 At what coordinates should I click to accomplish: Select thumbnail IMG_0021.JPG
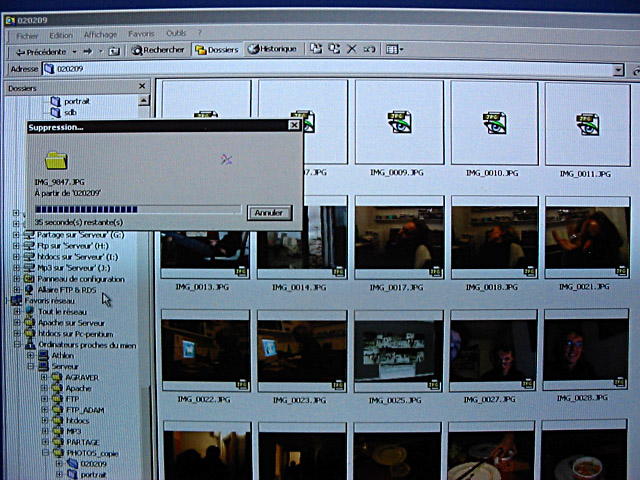(587, 238)
